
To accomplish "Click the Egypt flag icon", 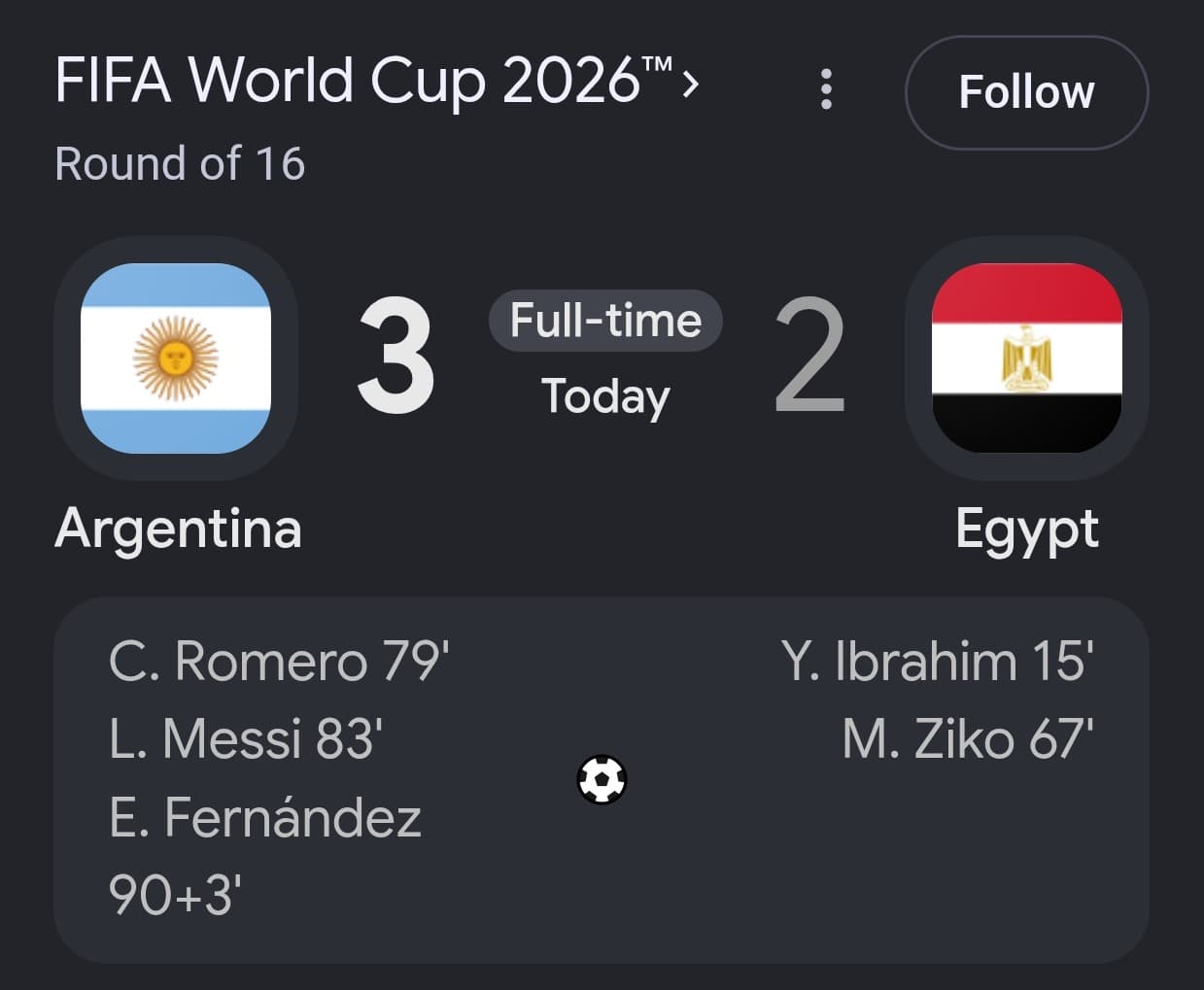I will [x=1026, y=358].
